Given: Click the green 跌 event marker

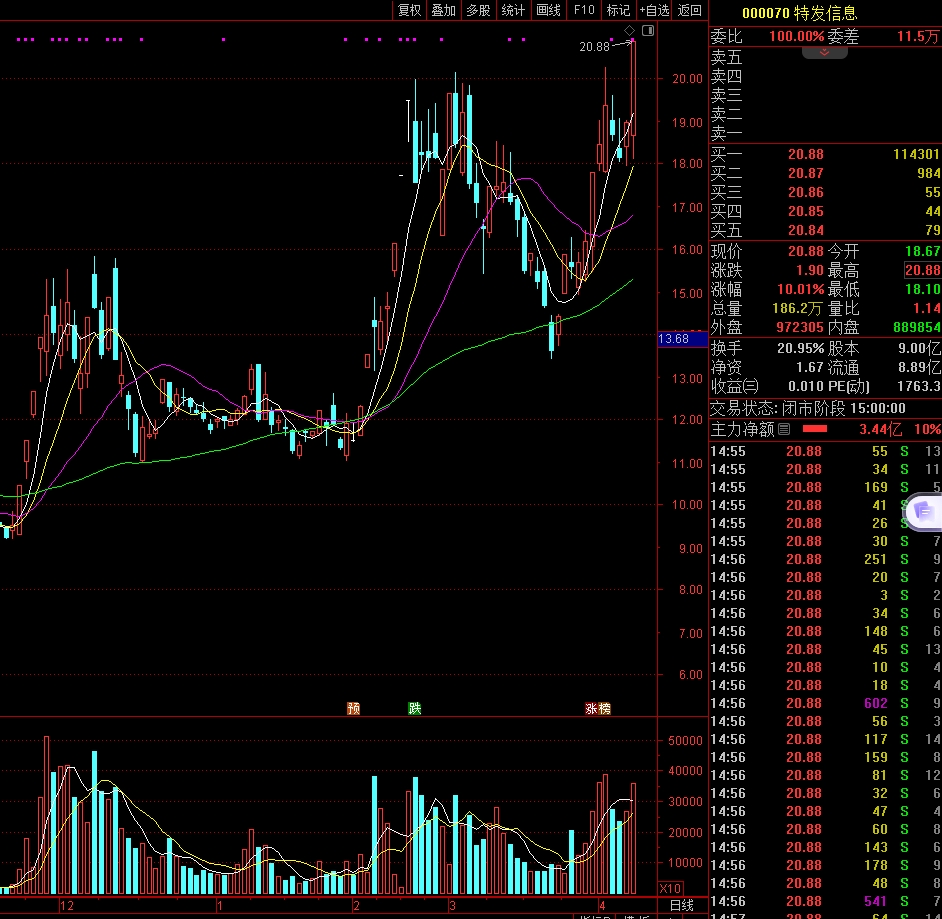Looking at the screenshot, I should [415, 708].
